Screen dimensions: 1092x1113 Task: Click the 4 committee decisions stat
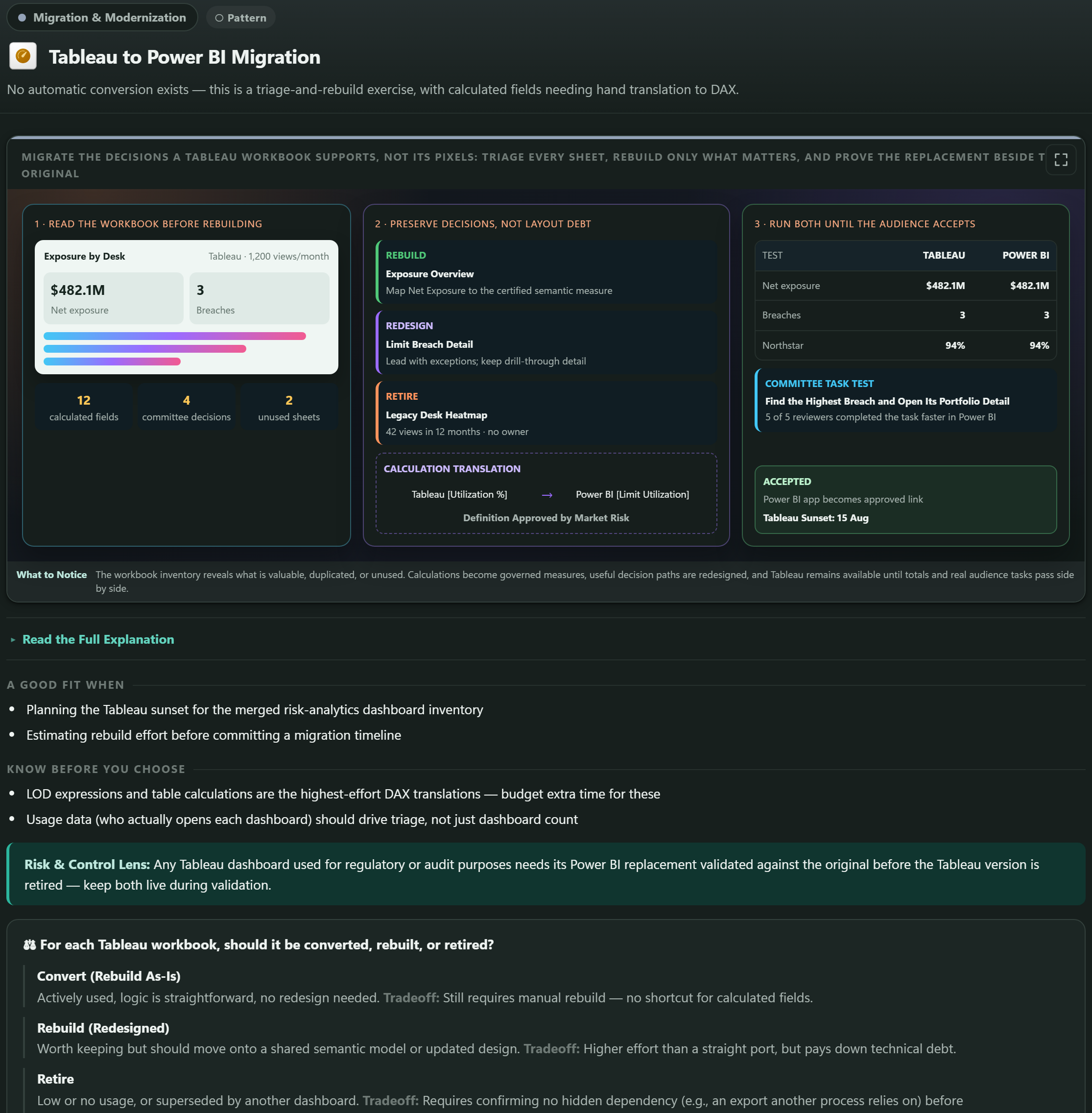coord(187,408)
